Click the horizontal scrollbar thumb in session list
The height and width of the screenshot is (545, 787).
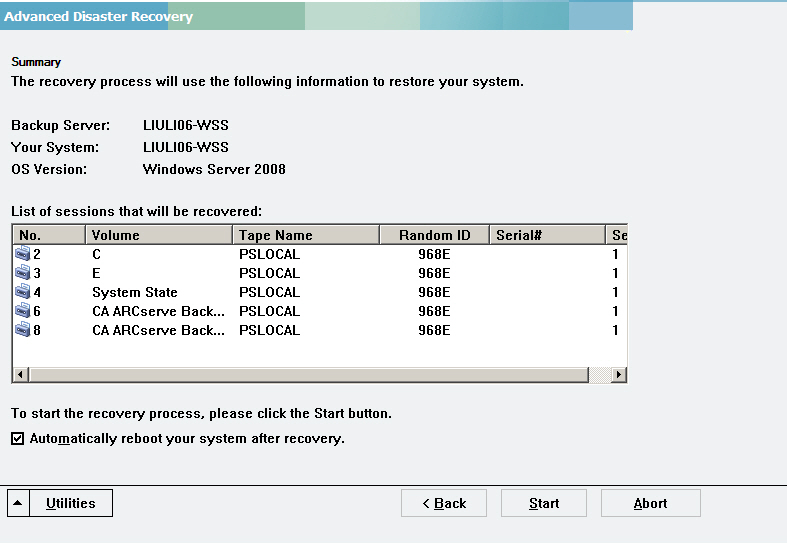pos(309,374)
